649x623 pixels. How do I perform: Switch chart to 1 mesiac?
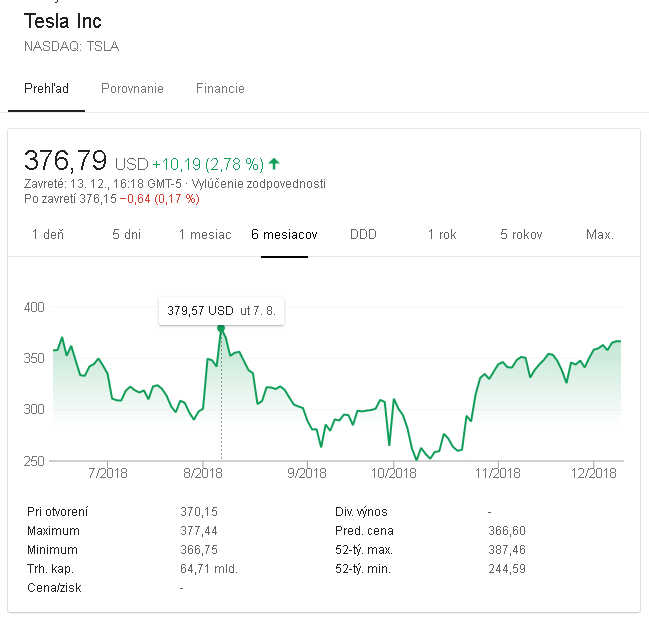click(x=205, y=234)
